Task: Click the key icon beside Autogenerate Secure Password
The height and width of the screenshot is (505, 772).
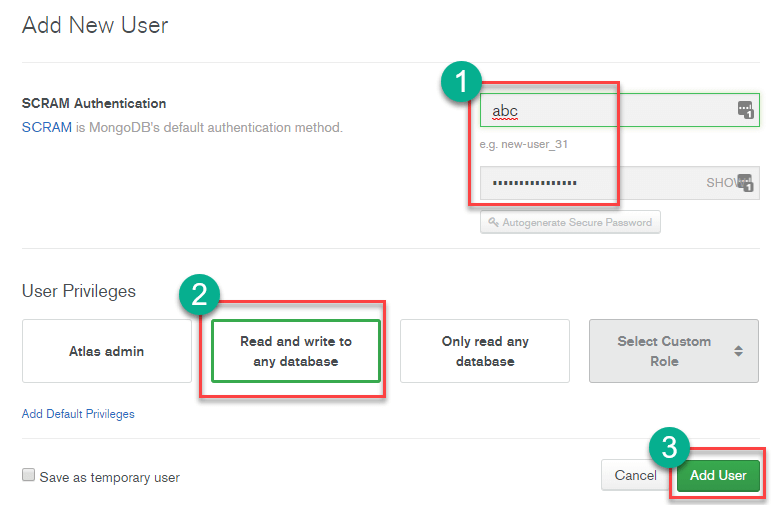Action: [493, 222]
